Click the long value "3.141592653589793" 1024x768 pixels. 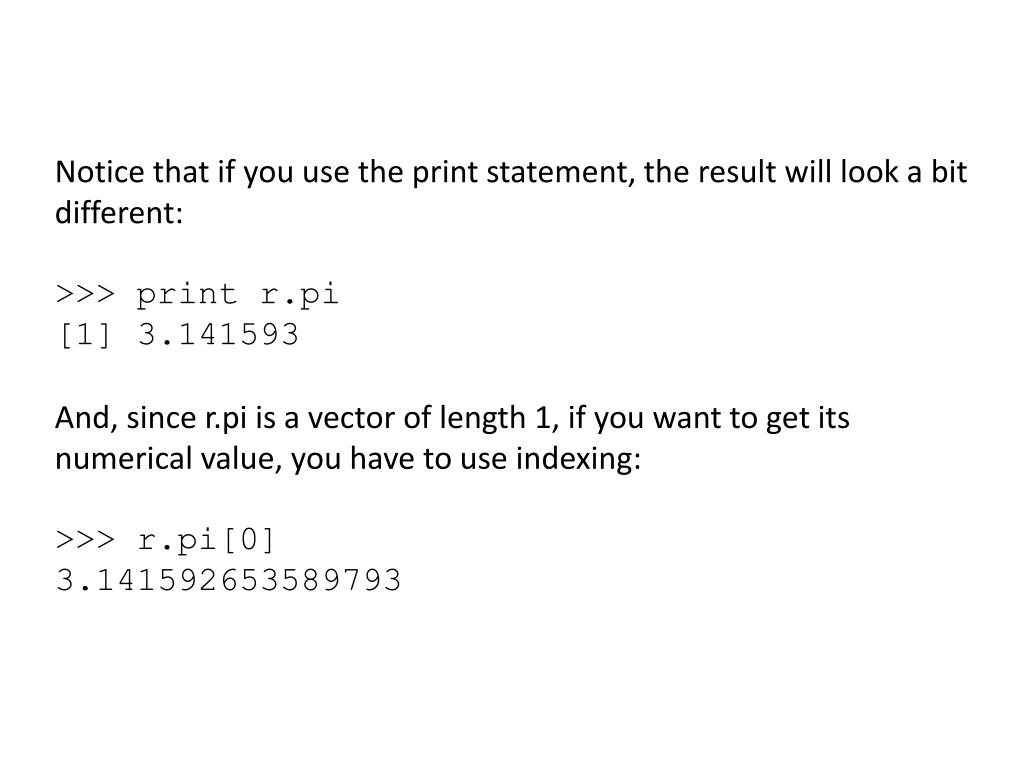point(229,580)
